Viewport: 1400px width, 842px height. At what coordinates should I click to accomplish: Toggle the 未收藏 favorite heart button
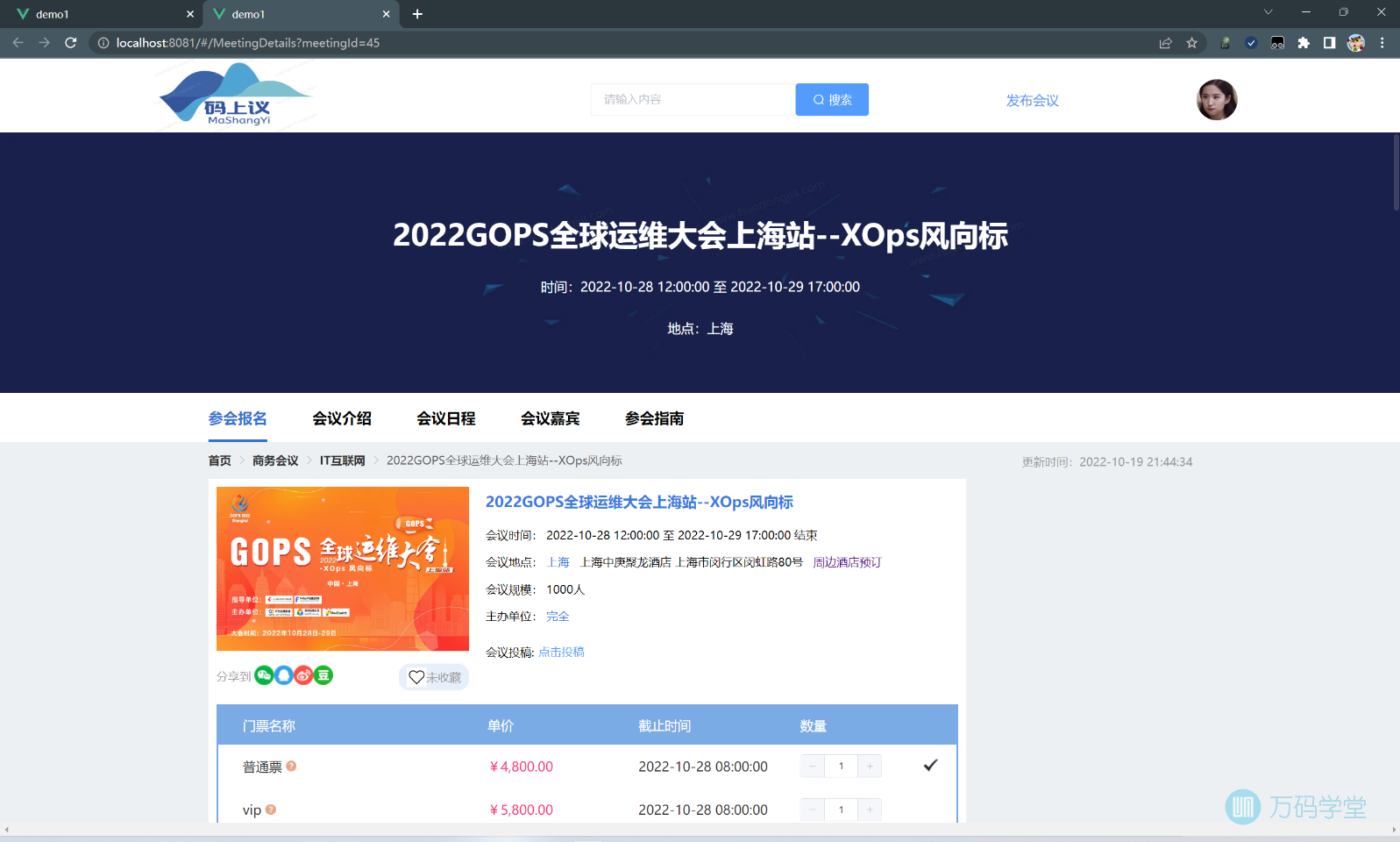point(434,677)
